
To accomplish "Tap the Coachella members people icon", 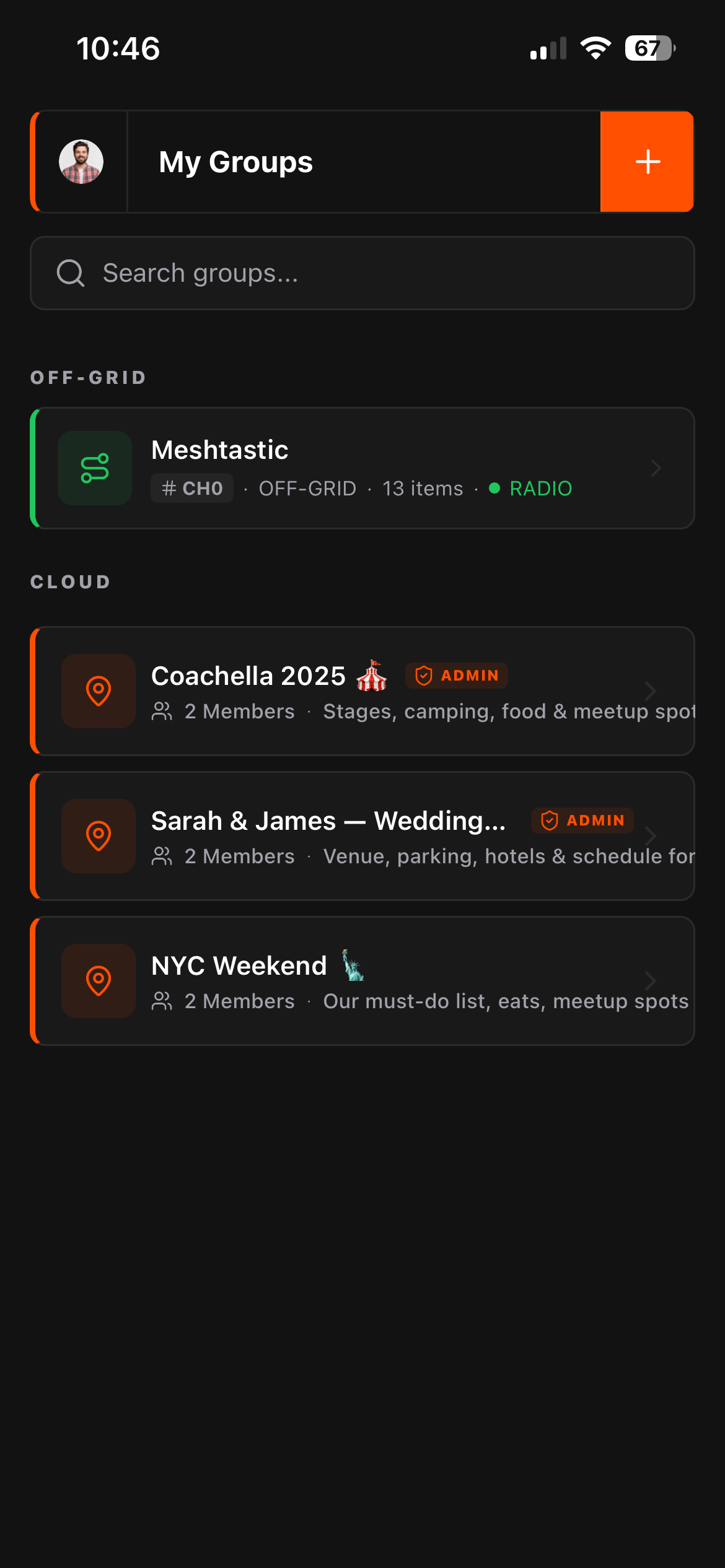I will [x=162, y=712].
